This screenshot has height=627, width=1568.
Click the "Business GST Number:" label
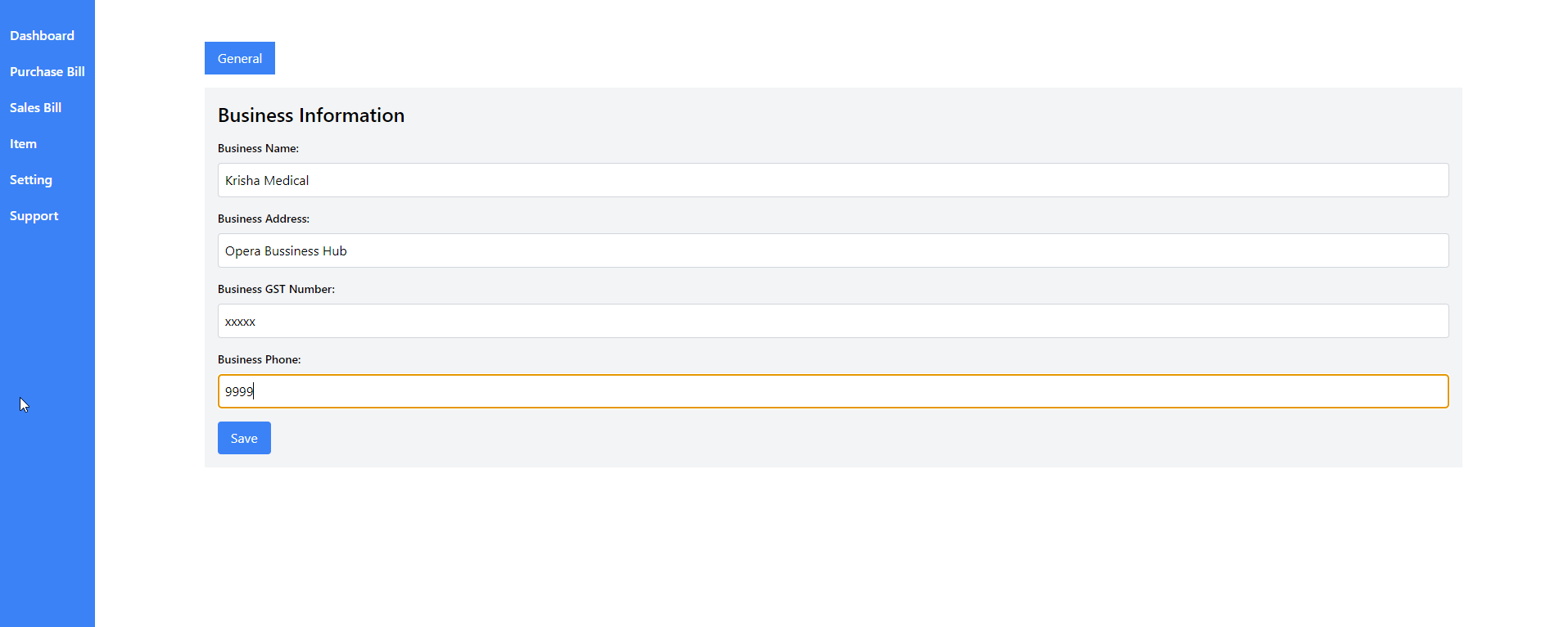[x=276, y=289]
